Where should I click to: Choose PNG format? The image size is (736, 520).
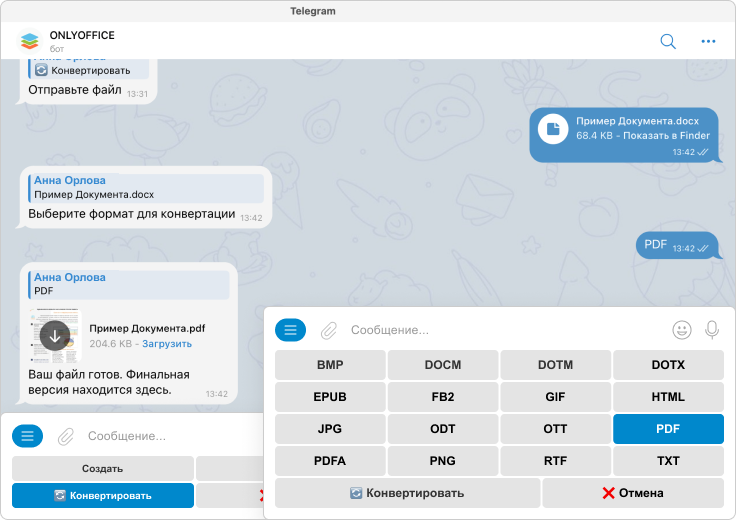[x=443, y=460]
